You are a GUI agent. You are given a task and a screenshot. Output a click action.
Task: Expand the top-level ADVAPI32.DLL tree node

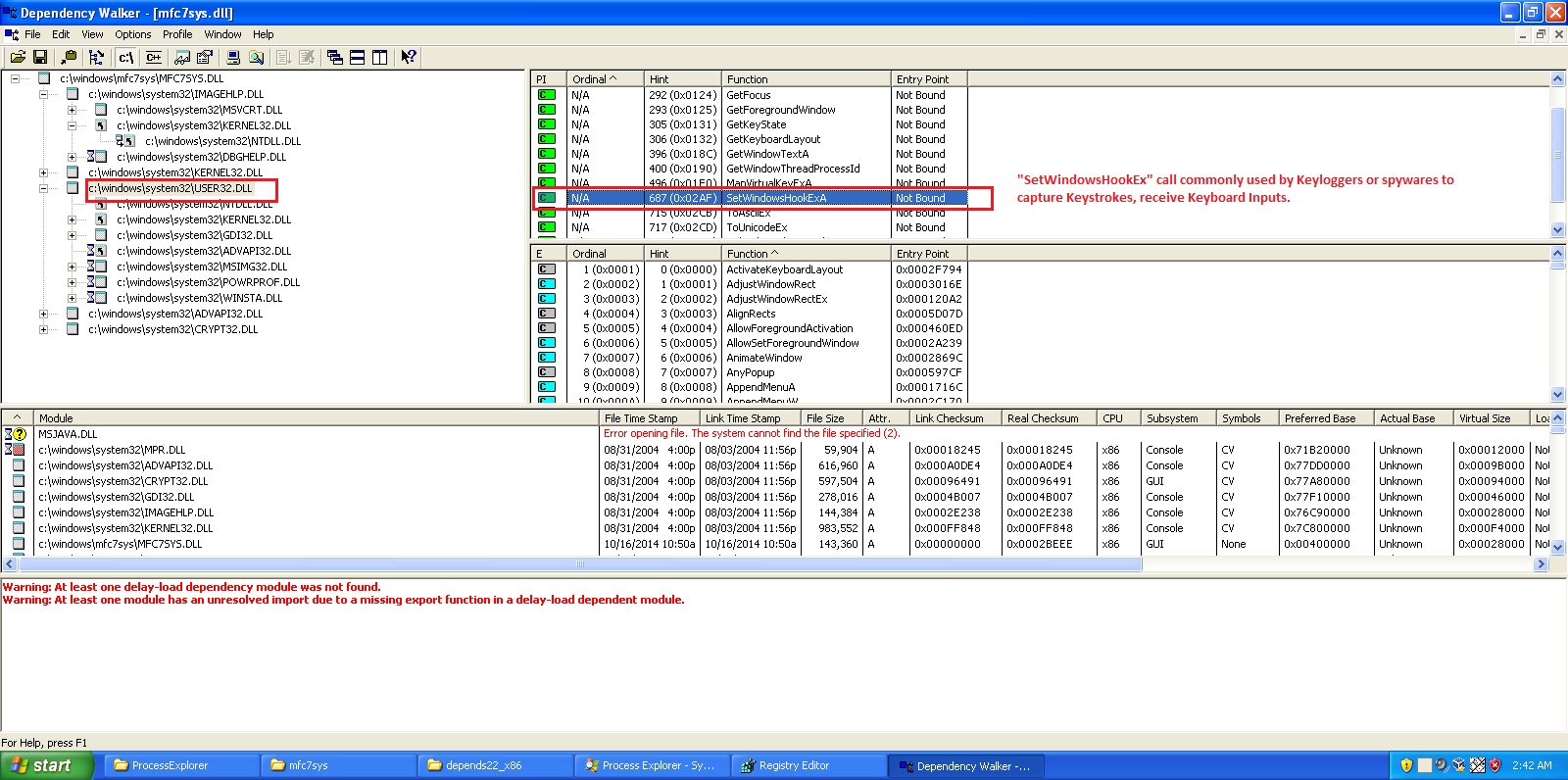[44, 314]
